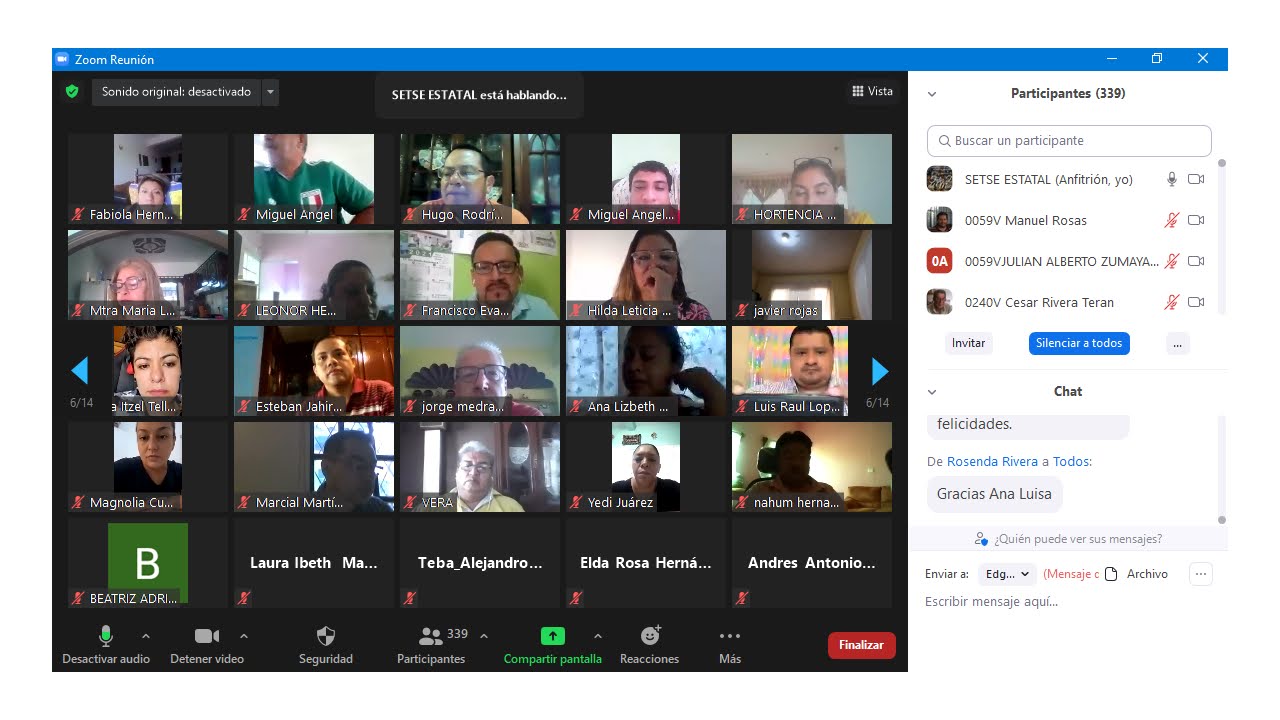
Task: Select Hugo Rodri... video tile
Action: point(480,179)
